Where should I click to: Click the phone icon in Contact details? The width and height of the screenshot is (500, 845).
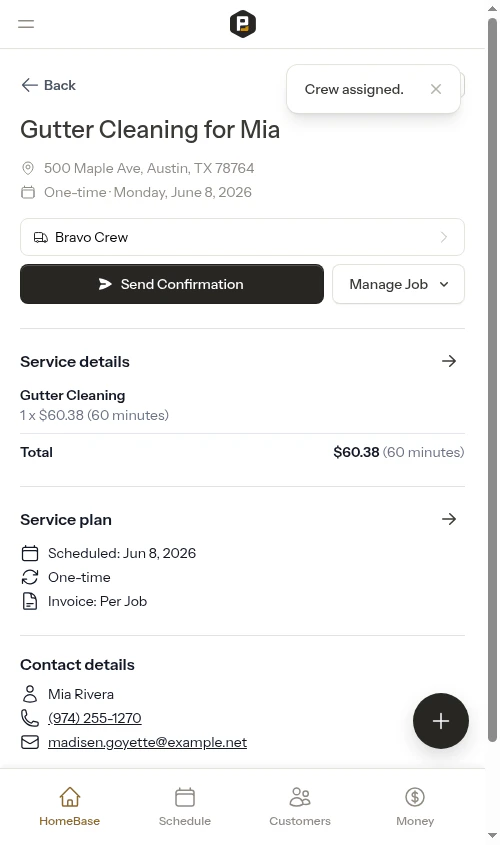(30, 718)
